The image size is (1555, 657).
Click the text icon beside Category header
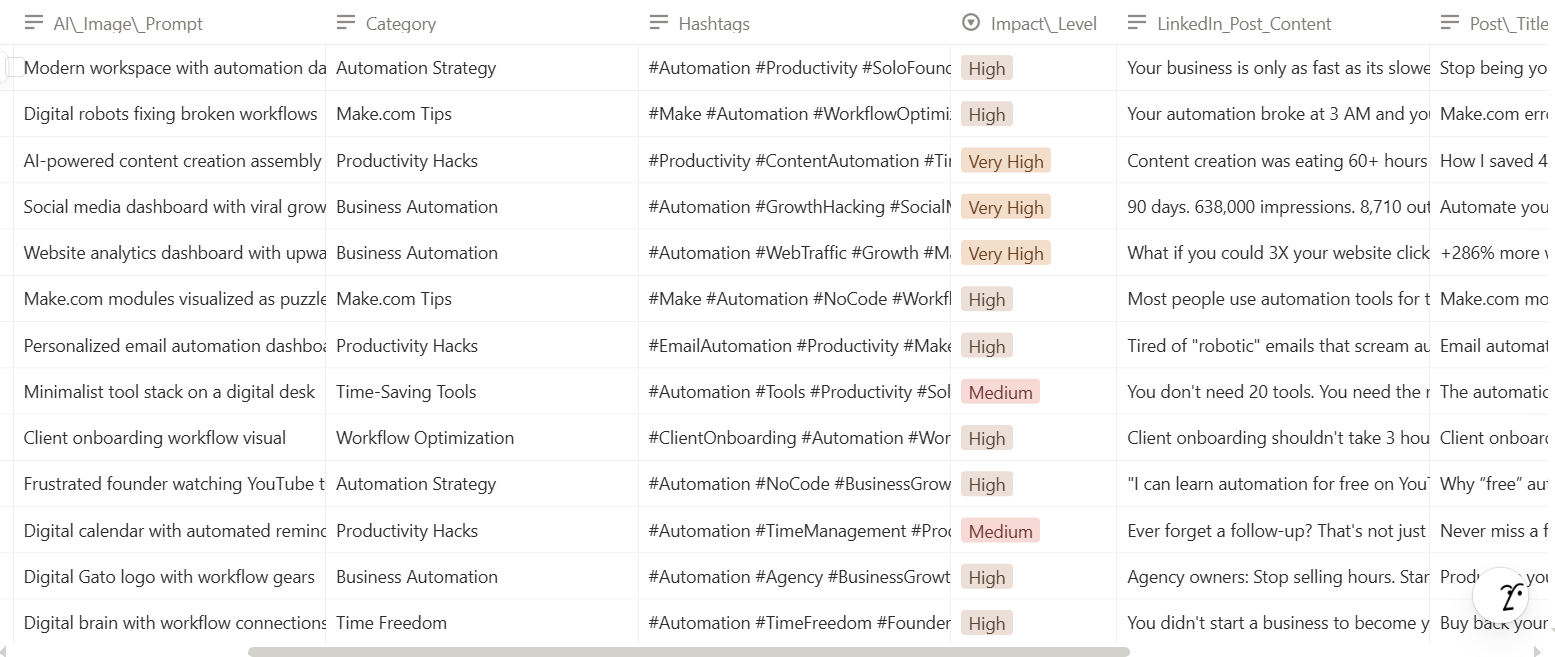pos(346,23)
